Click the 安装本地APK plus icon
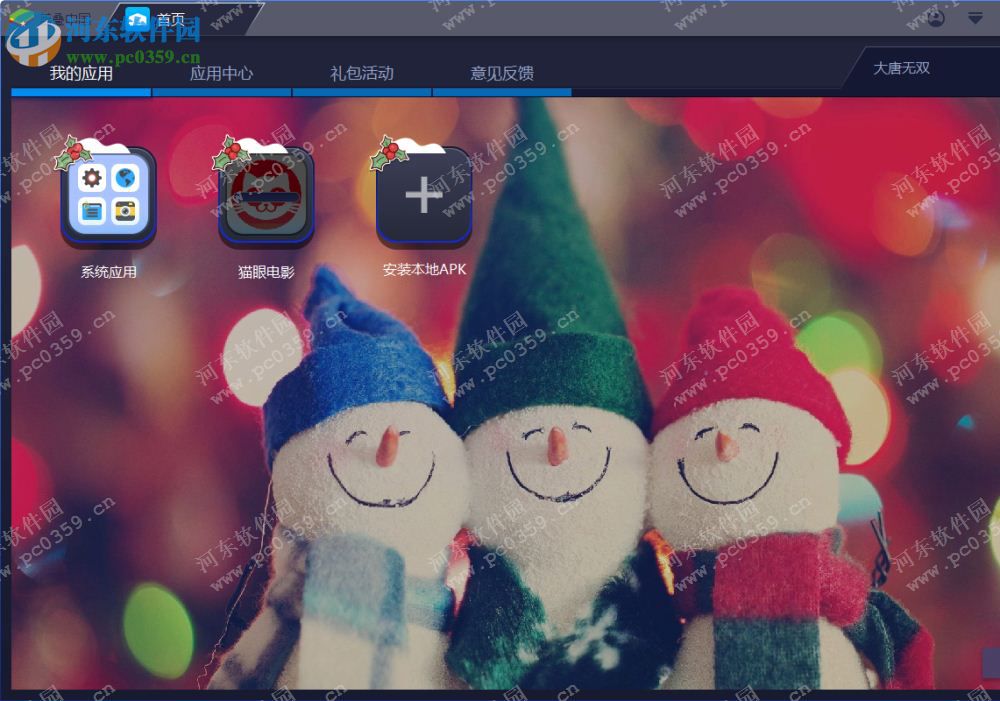This screenshot has width=1000, height=701. pyautogui.click(x=424, y=196)
